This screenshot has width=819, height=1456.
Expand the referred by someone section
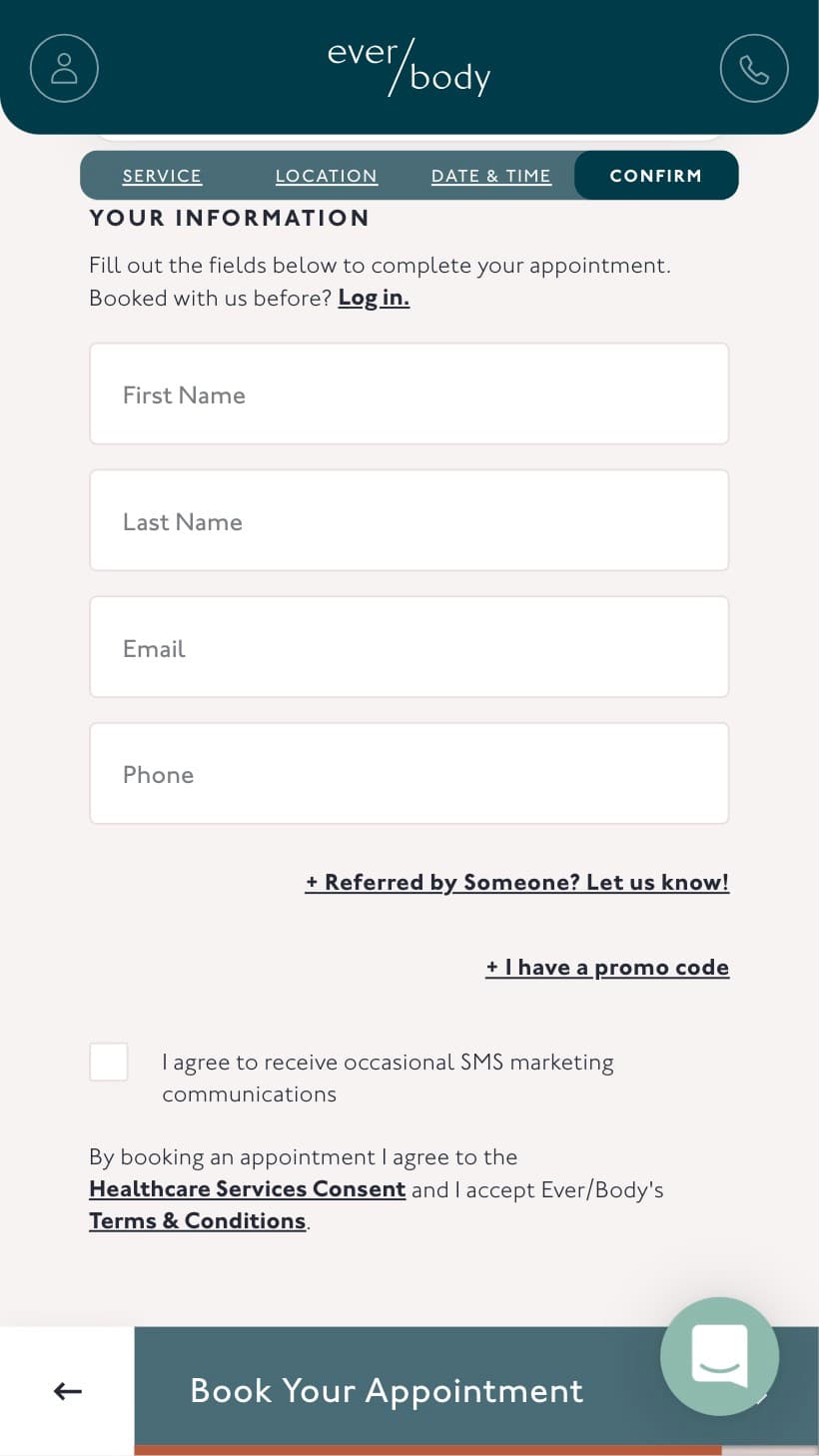click(x=517, y=883)
